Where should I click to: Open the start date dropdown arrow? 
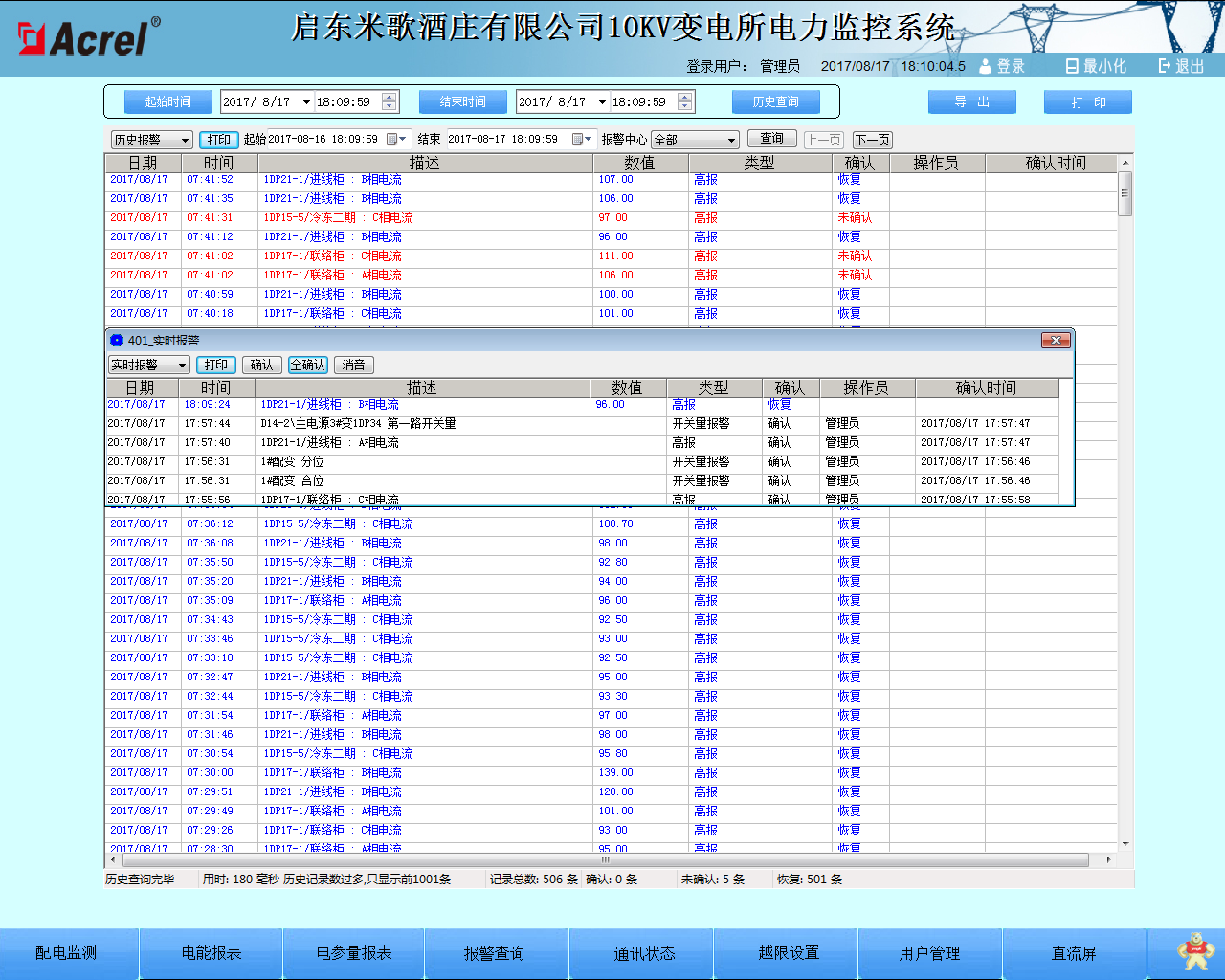pyautogui.click(x=306, y=102)
